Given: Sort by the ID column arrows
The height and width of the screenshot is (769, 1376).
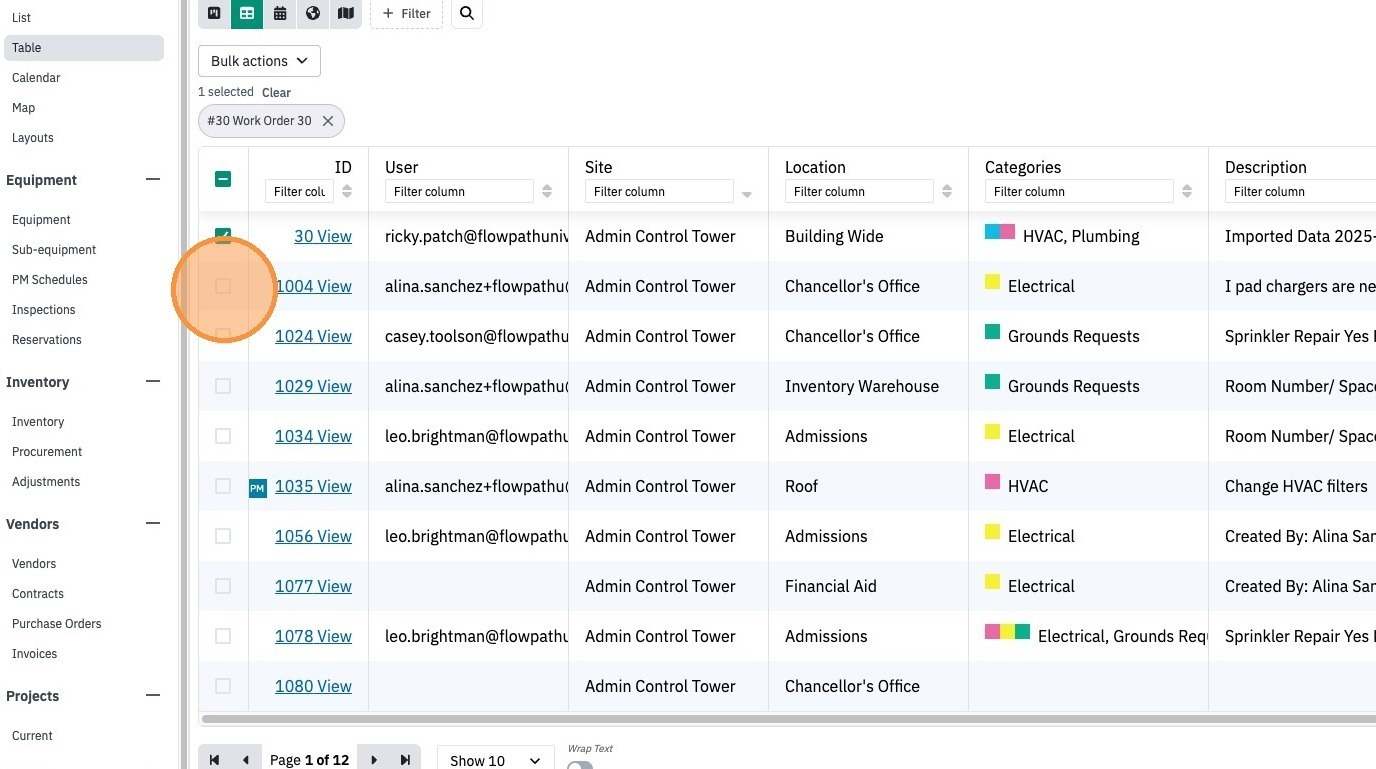Looking at the screenshot, I should [347, 191].
